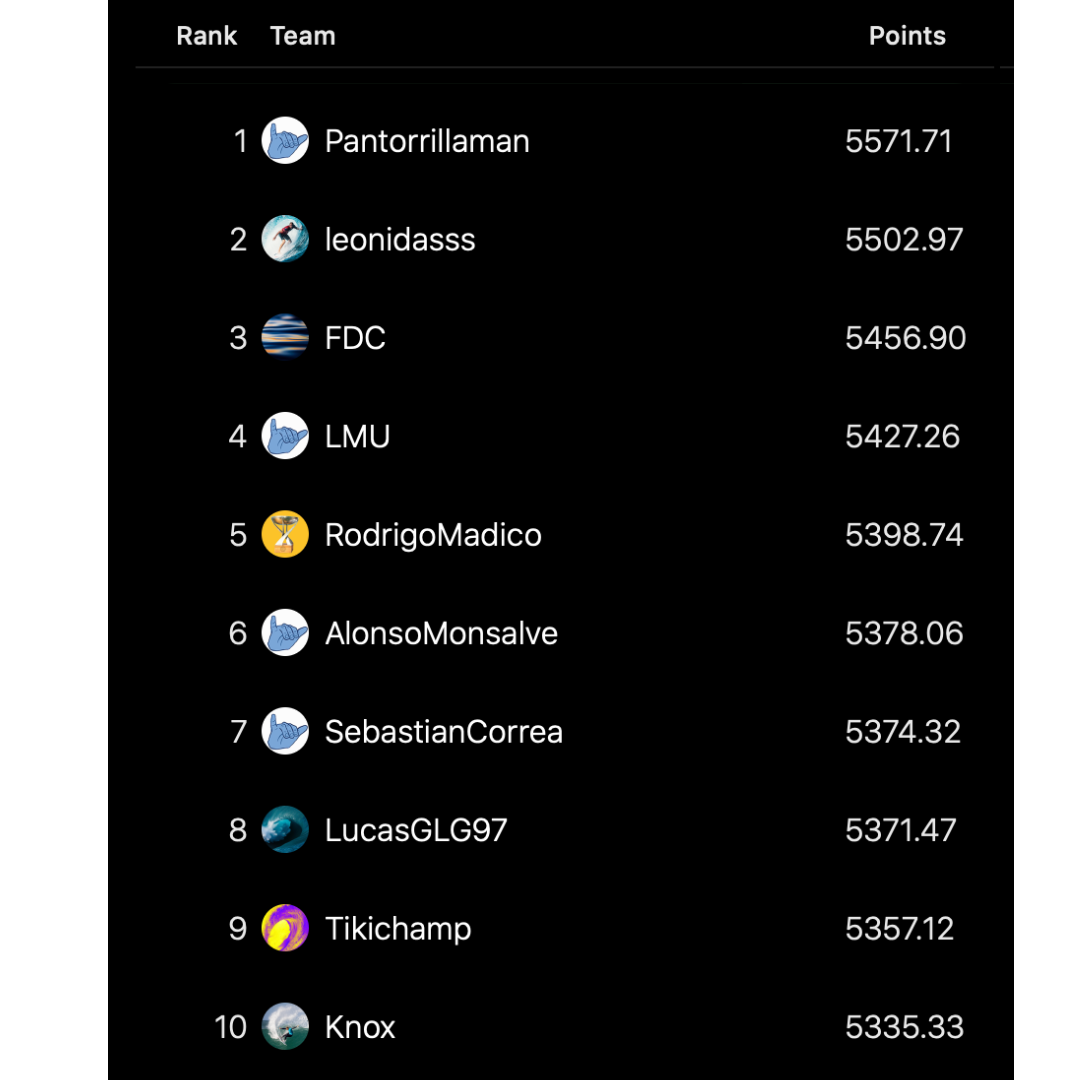Click the Team column header
Image resolution: width=1080 pixels, height=1080 pixels.
302,36
